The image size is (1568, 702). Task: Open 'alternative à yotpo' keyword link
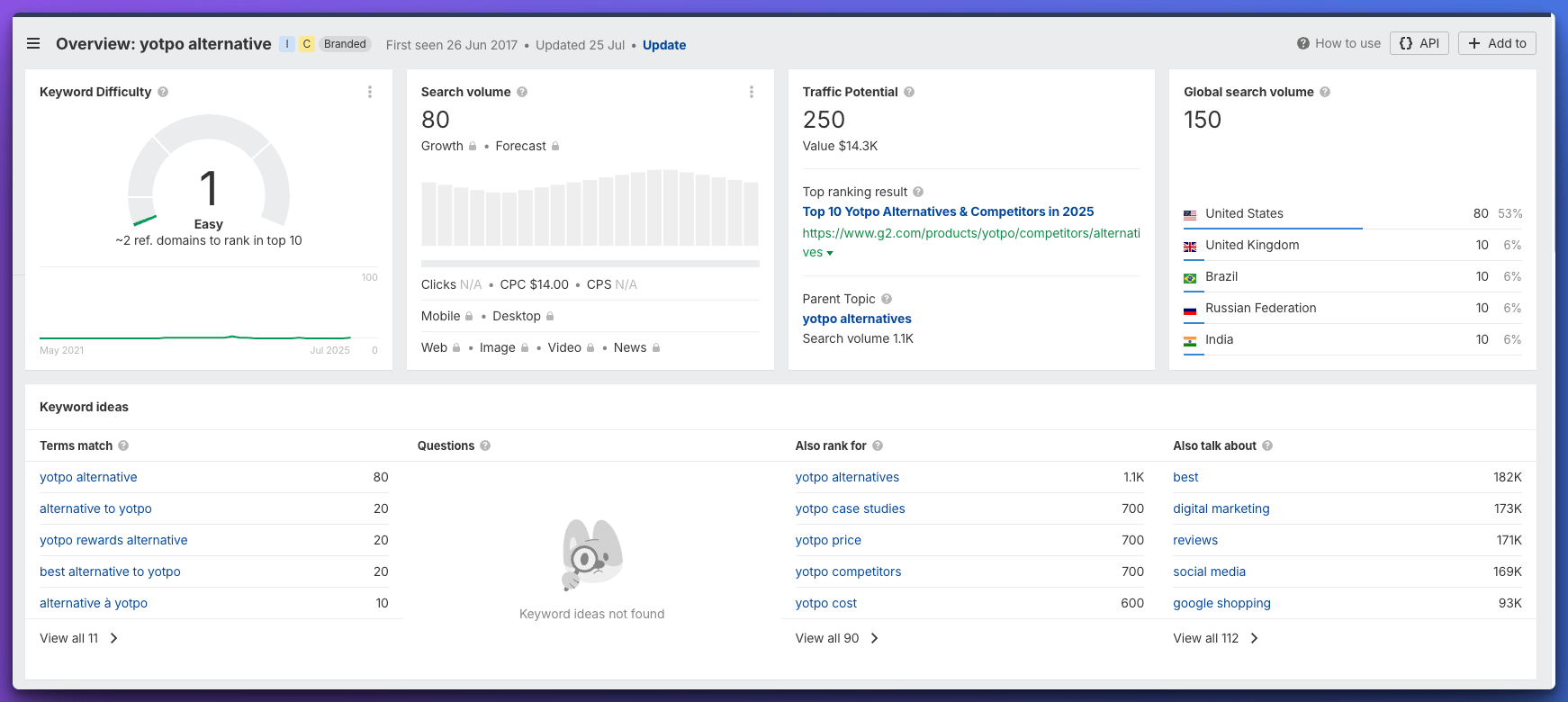tap(94, 603)
